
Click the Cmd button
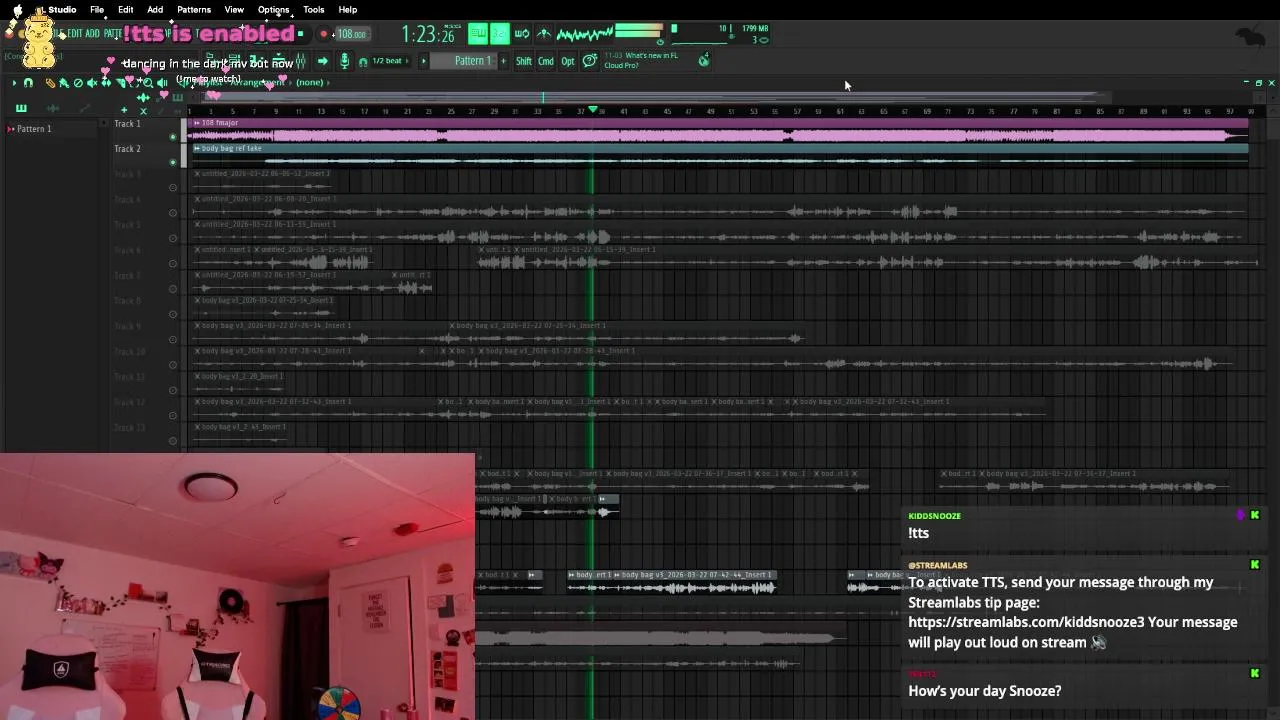coord(546,61)
